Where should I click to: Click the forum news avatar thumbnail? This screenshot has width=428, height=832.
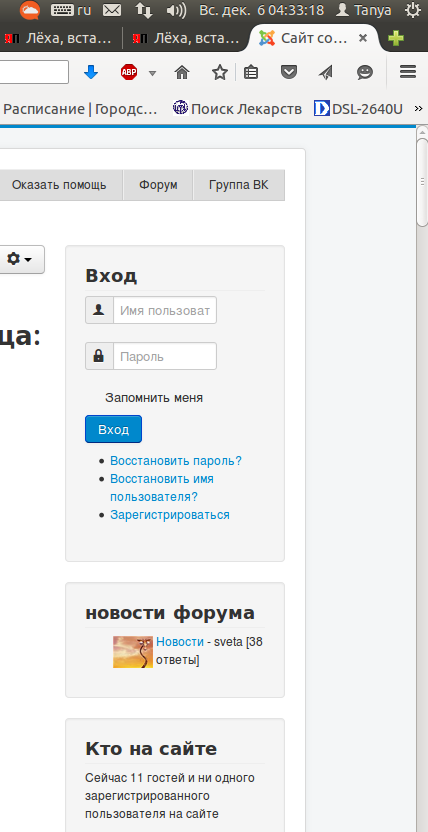coord(133,652)
